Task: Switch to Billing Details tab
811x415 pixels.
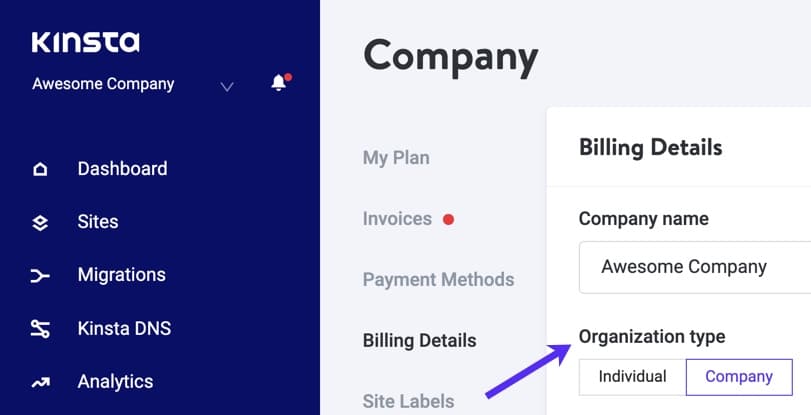Action: tap(419, 340)
